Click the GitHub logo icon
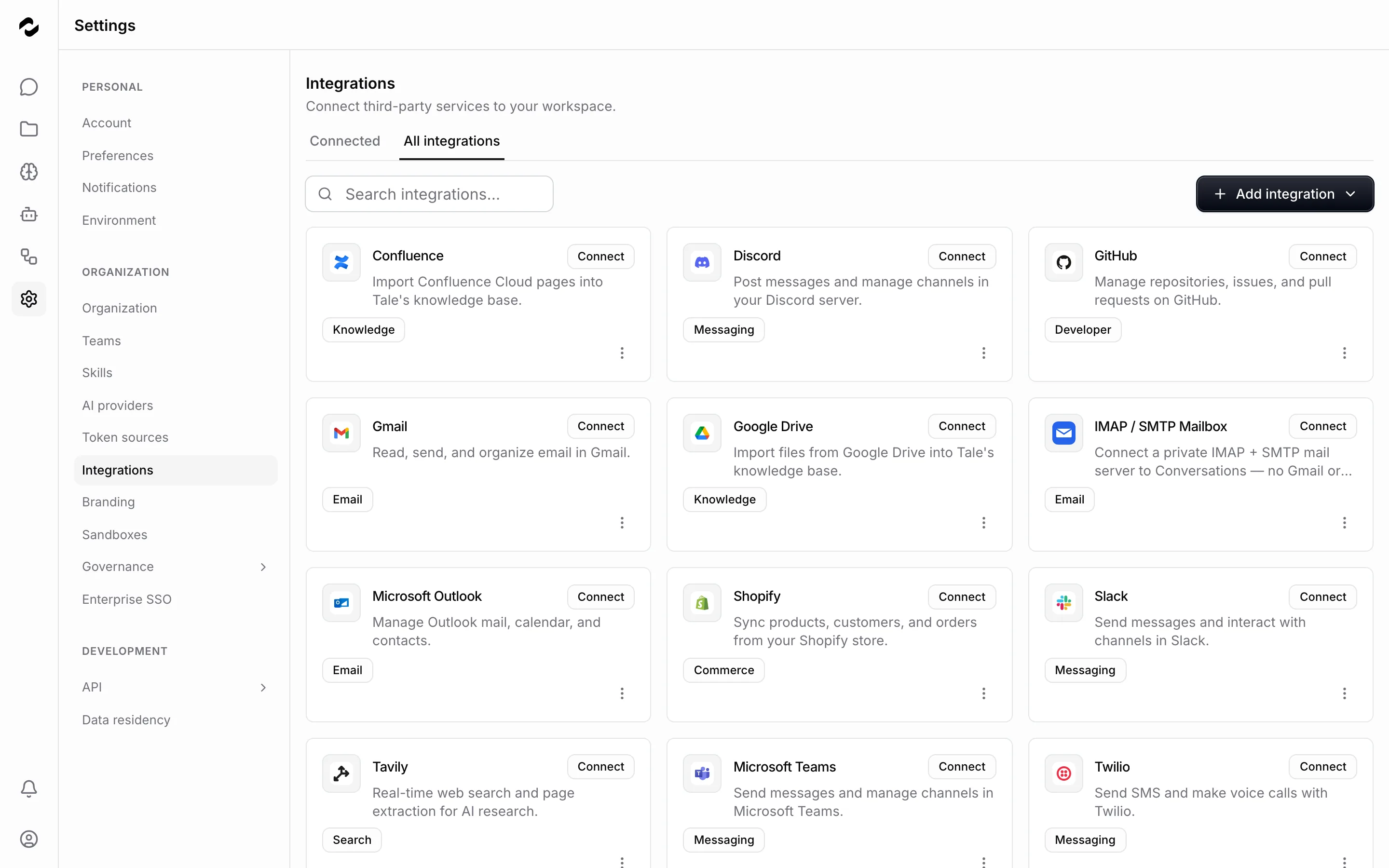The height and width of the screenshot is (868, 1389). tap(1063, 262)
